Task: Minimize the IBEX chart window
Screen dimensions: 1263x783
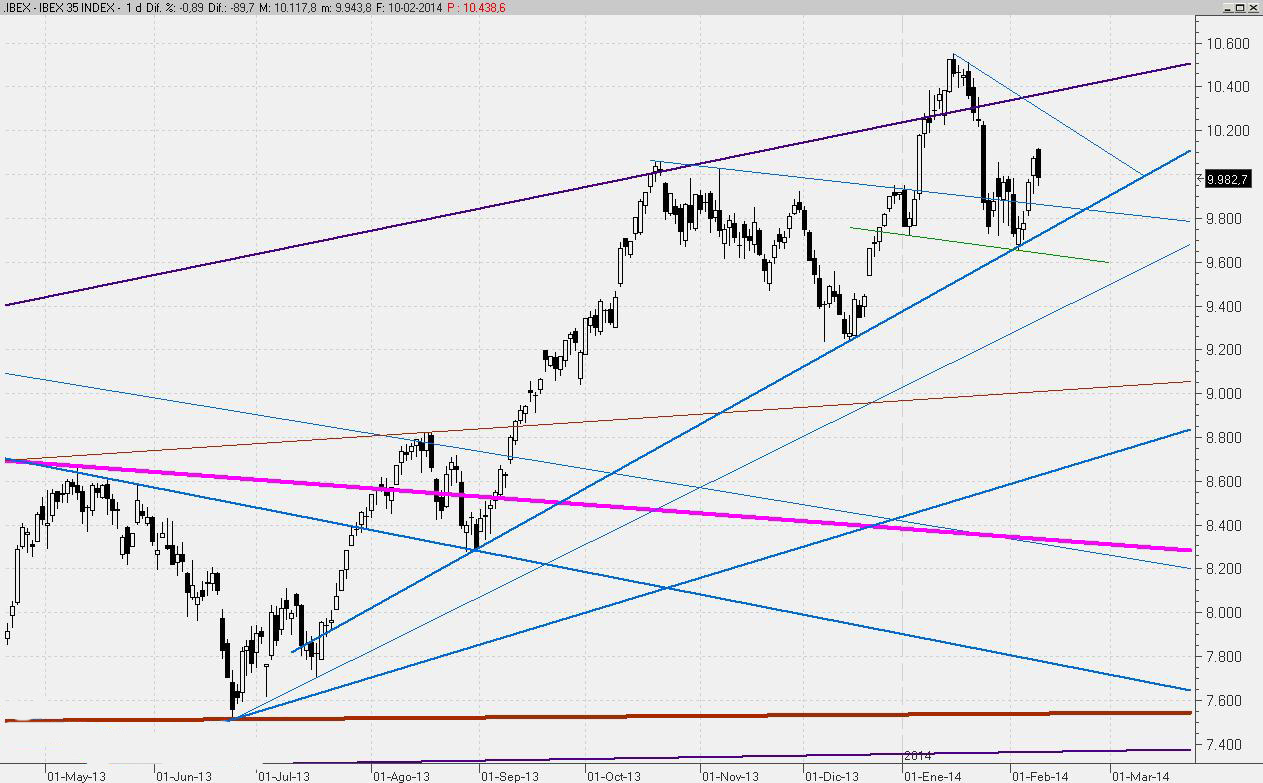Action: pyautogui.click(x=1228, y=8)
